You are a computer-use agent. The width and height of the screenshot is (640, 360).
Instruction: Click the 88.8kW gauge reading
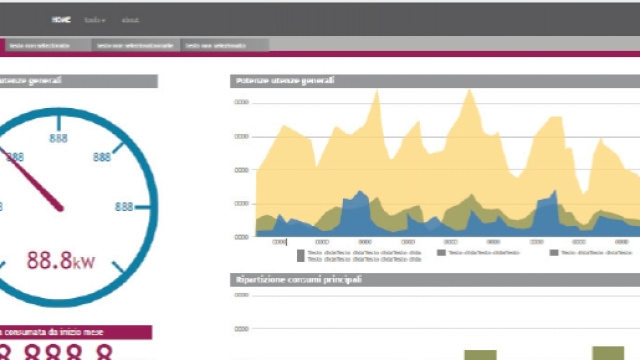pyautogui.click(x=61, y=261)
